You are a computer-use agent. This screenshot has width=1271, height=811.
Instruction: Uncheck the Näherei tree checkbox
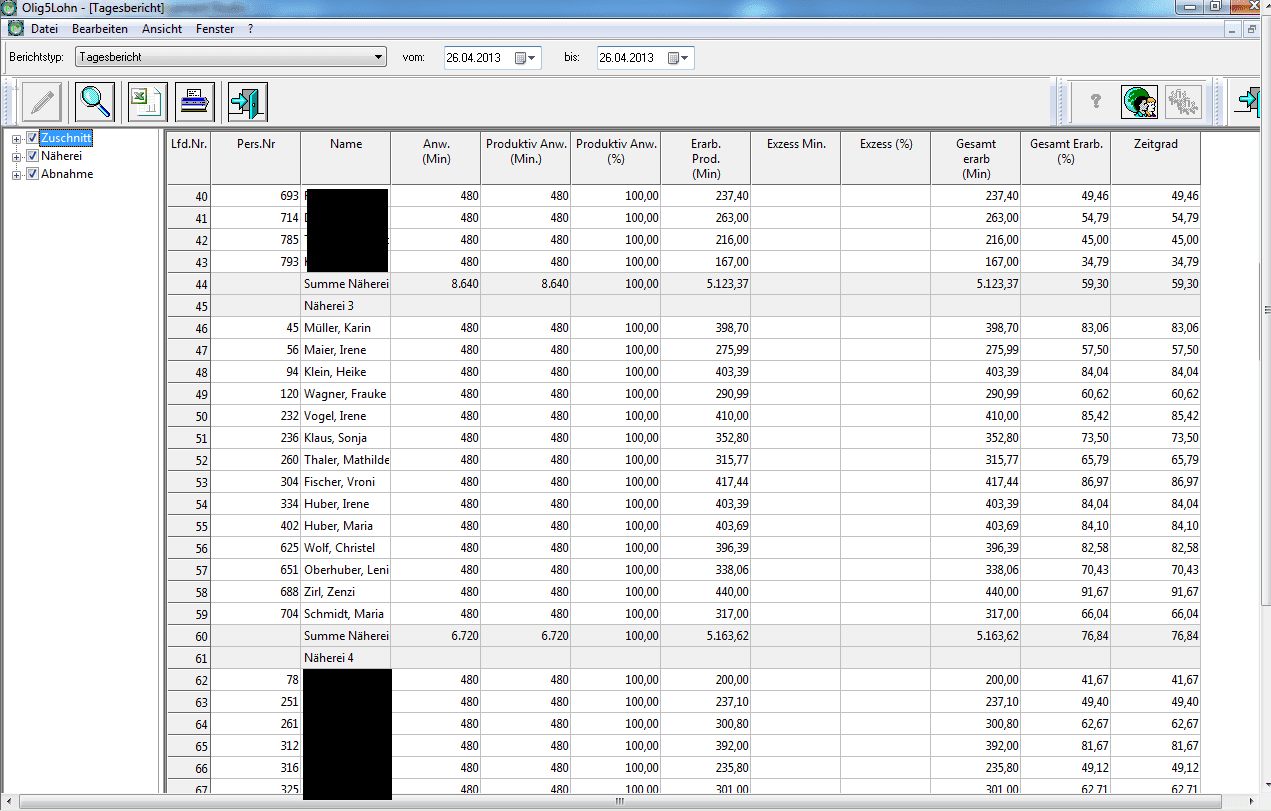(32, 156)
